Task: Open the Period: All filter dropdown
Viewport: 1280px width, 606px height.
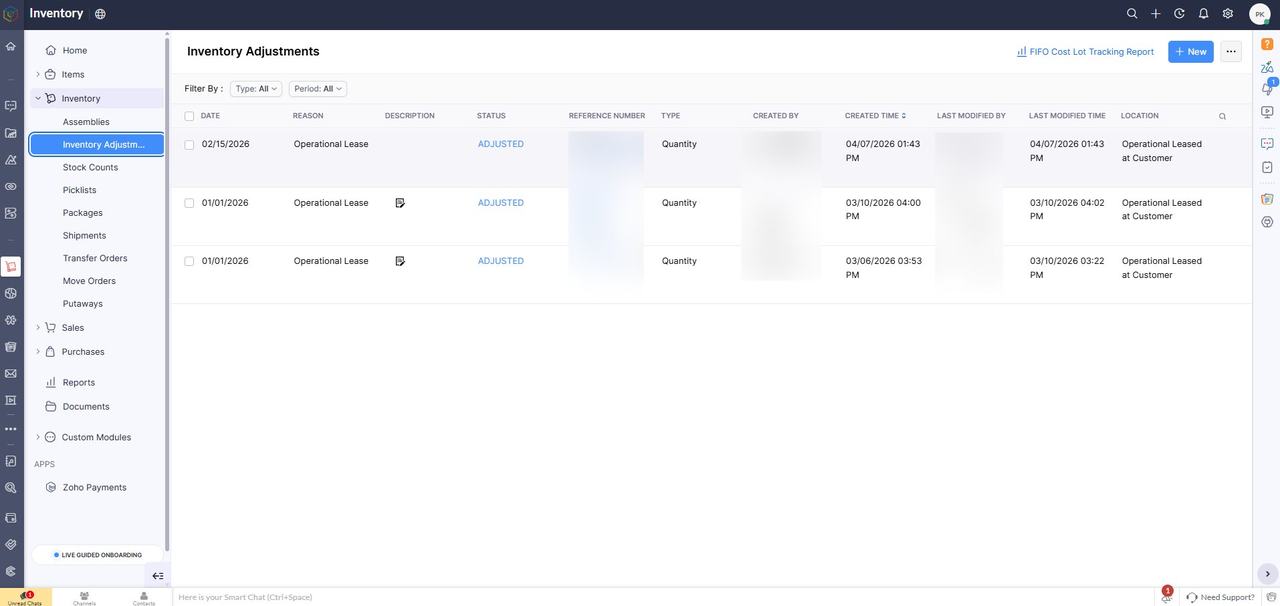Action: pyautogui.click(x=318, y=89)
